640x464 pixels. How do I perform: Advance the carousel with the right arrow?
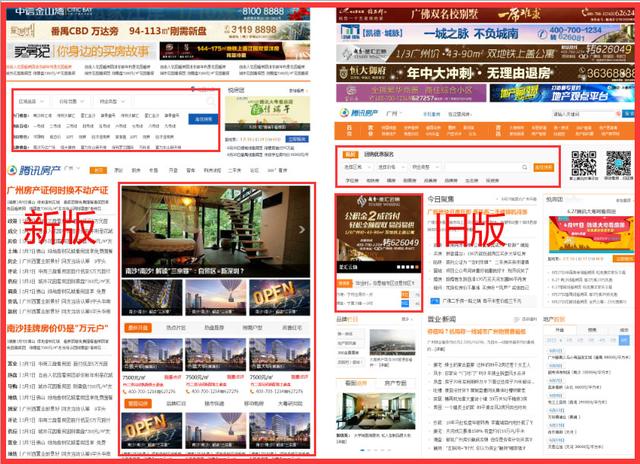click(x=302, y=229)
